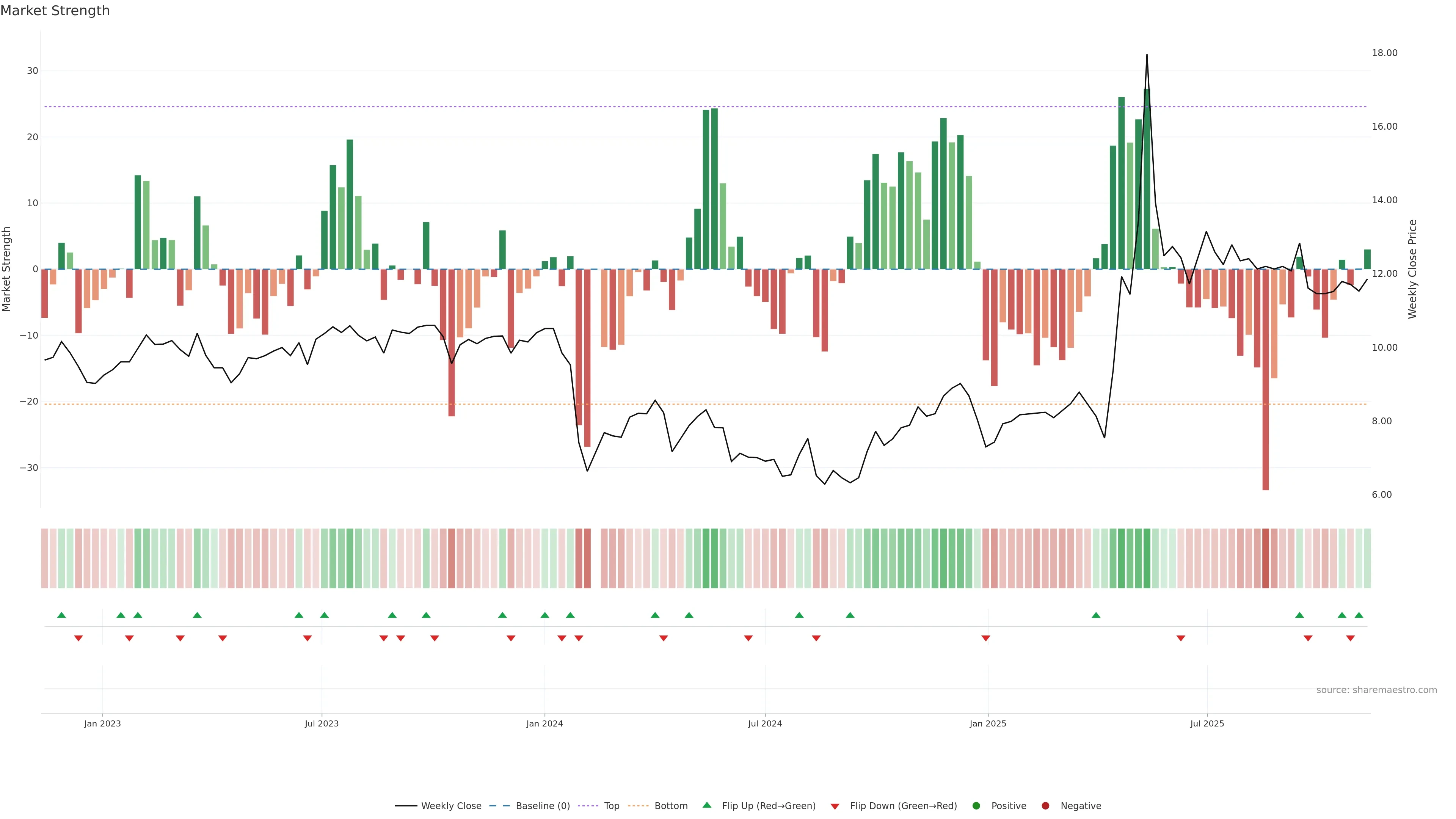This screenshot has height=819, width=1456.
Task: Click the green Flip Up triangle in legend
Action: [706, 805]
